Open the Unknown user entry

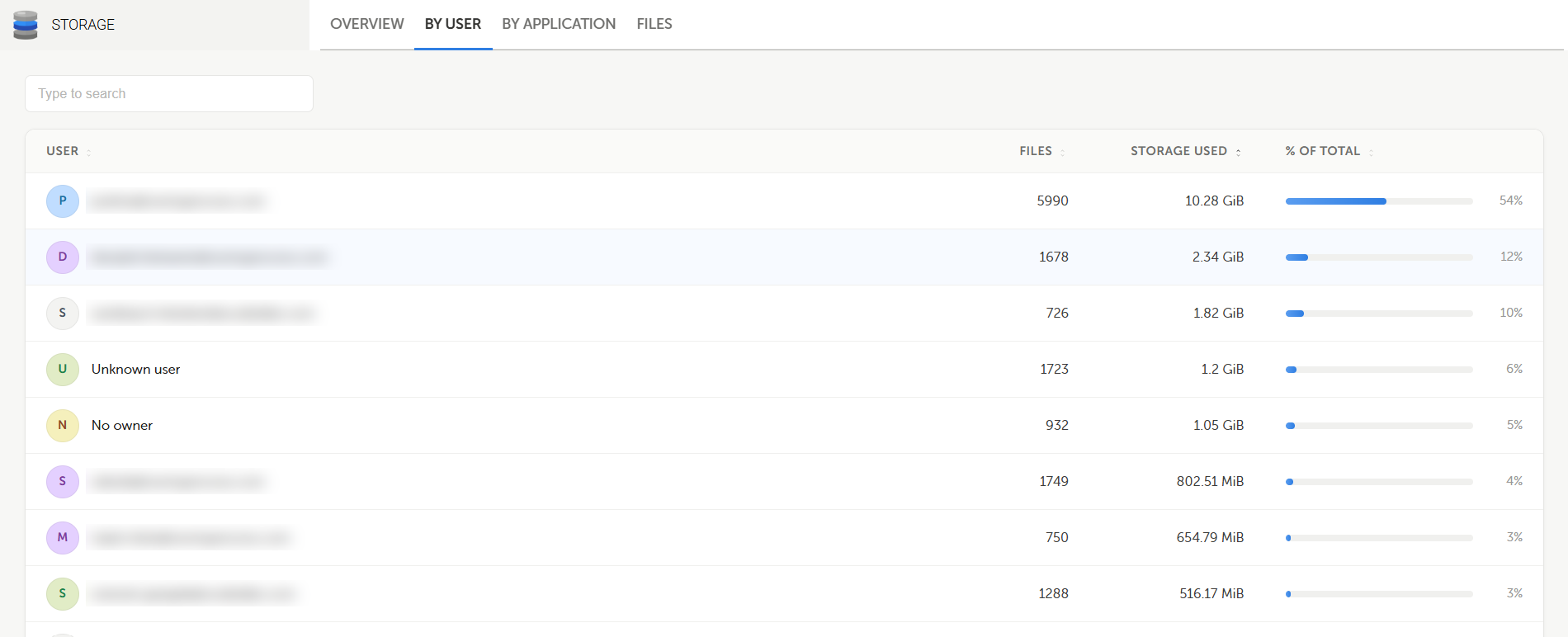point(135,370)
